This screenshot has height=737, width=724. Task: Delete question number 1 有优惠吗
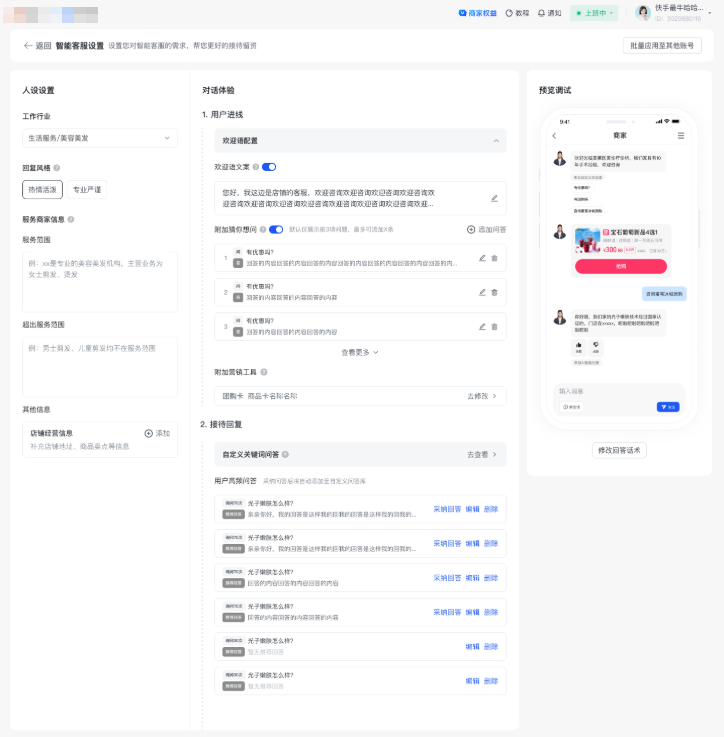coord(494,258)
